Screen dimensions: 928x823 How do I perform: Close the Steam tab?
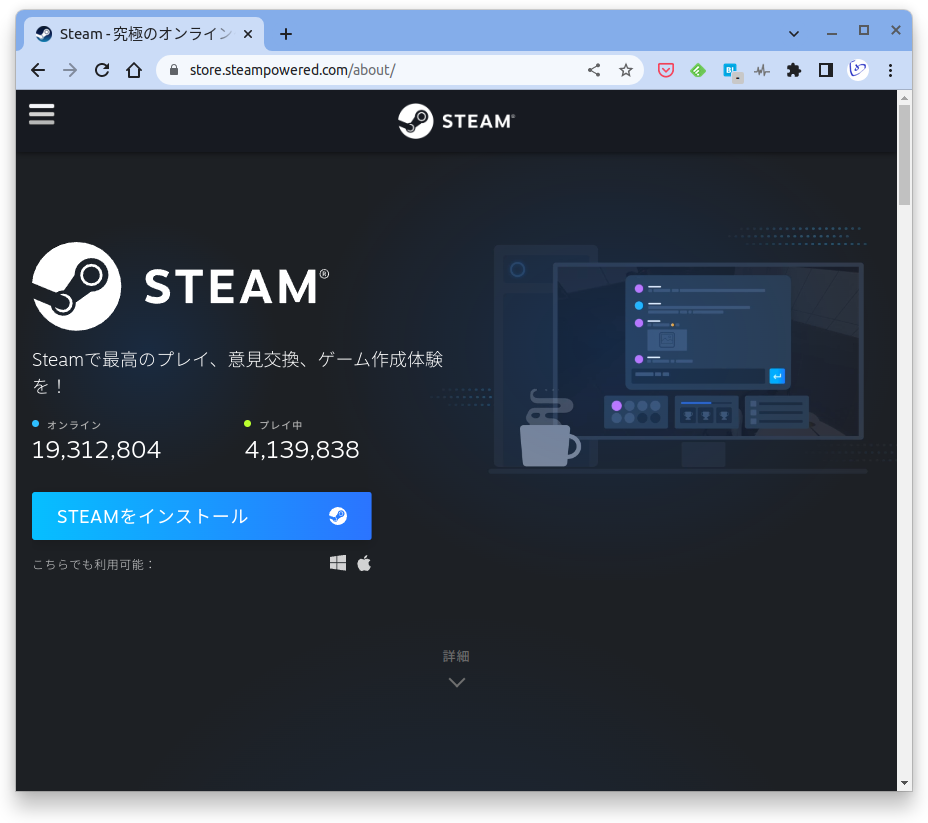coord(248,34)
